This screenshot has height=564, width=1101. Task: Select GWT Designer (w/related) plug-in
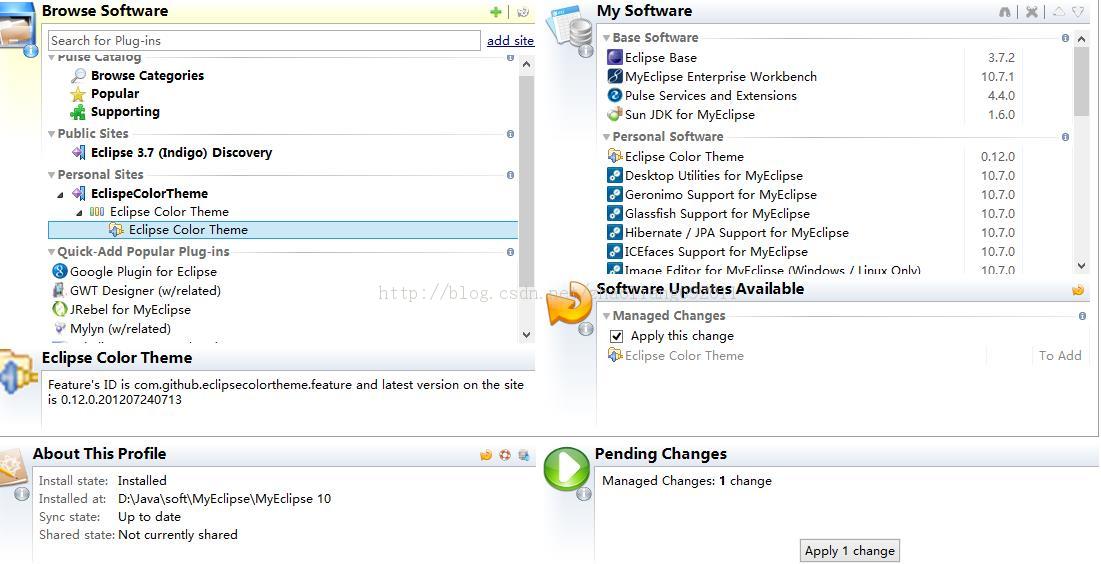(x=145, y=291)
